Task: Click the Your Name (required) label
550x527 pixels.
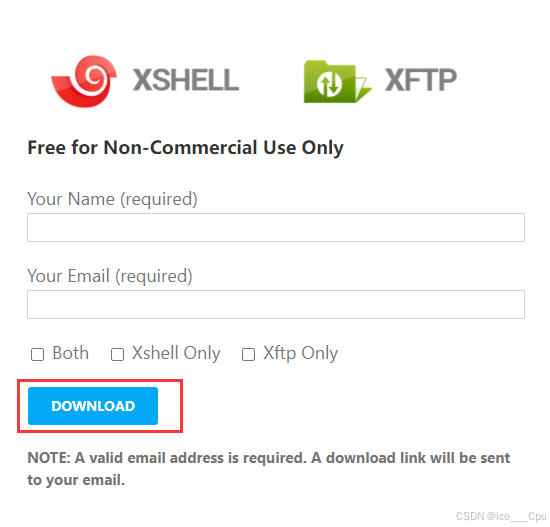Action: [112, 199]
